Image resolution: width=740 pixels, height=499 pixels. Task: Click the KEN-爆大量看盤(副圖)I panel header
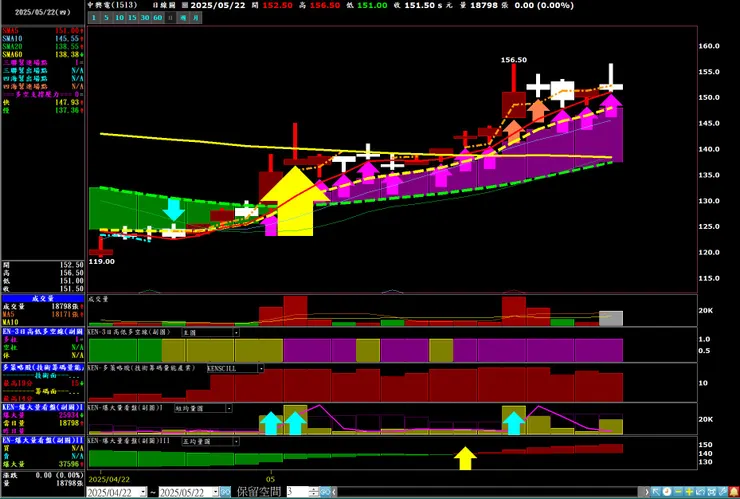[43, 407]
